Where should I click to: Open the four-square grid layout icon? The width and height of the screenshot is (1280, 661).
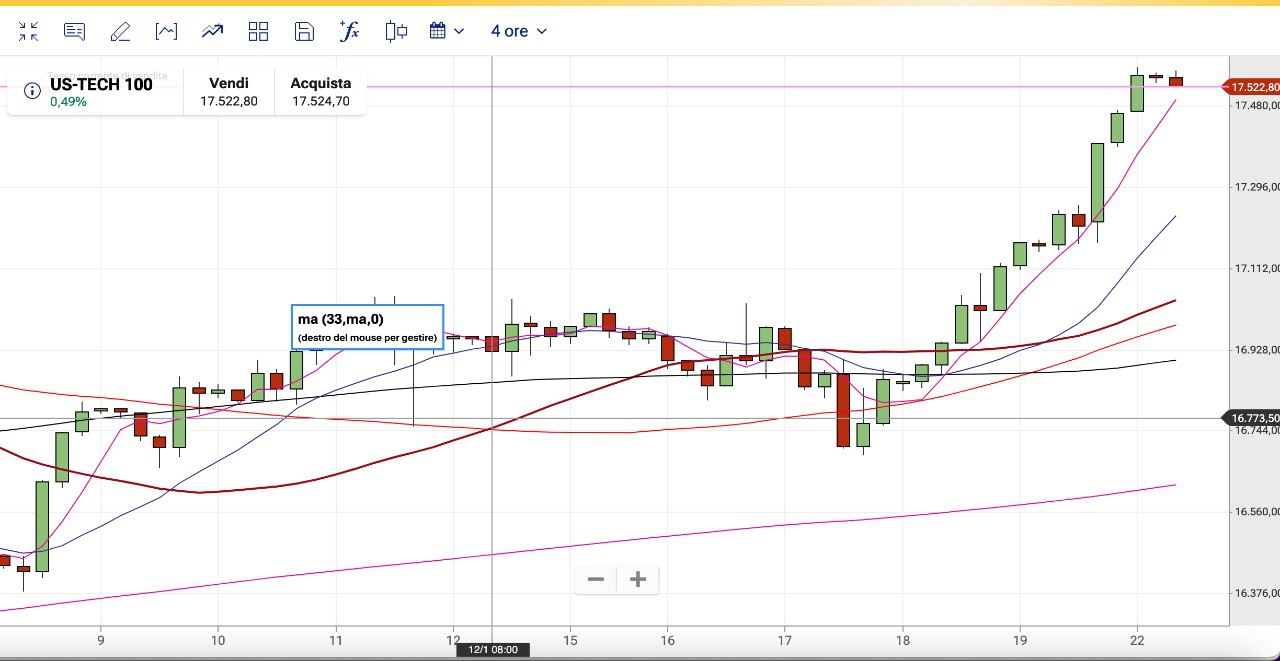pos(258,31)
